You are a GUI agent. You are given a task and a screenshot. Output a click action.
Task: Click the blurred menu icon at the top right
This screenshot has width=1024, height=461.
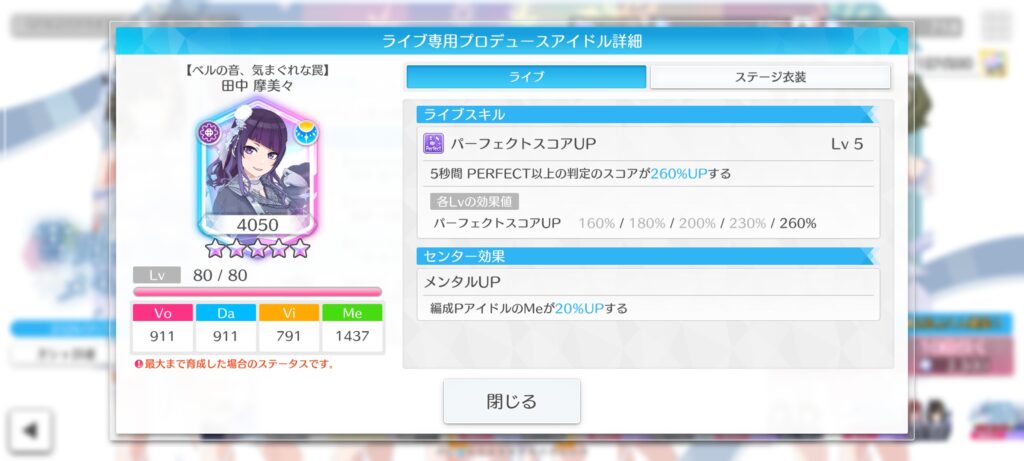coord(997,25)
